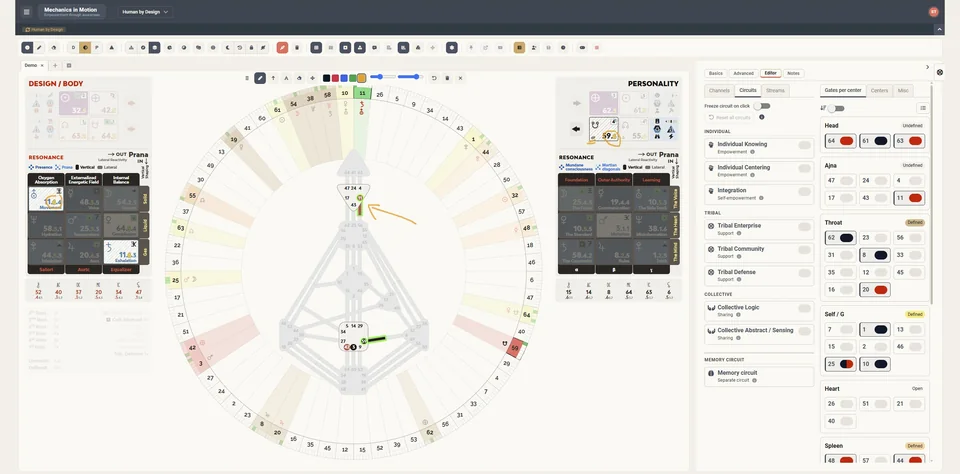The height and width of the screenshot is (474, 960).
Task: Pick the blue color swatch
Action: tap(344, 78)
